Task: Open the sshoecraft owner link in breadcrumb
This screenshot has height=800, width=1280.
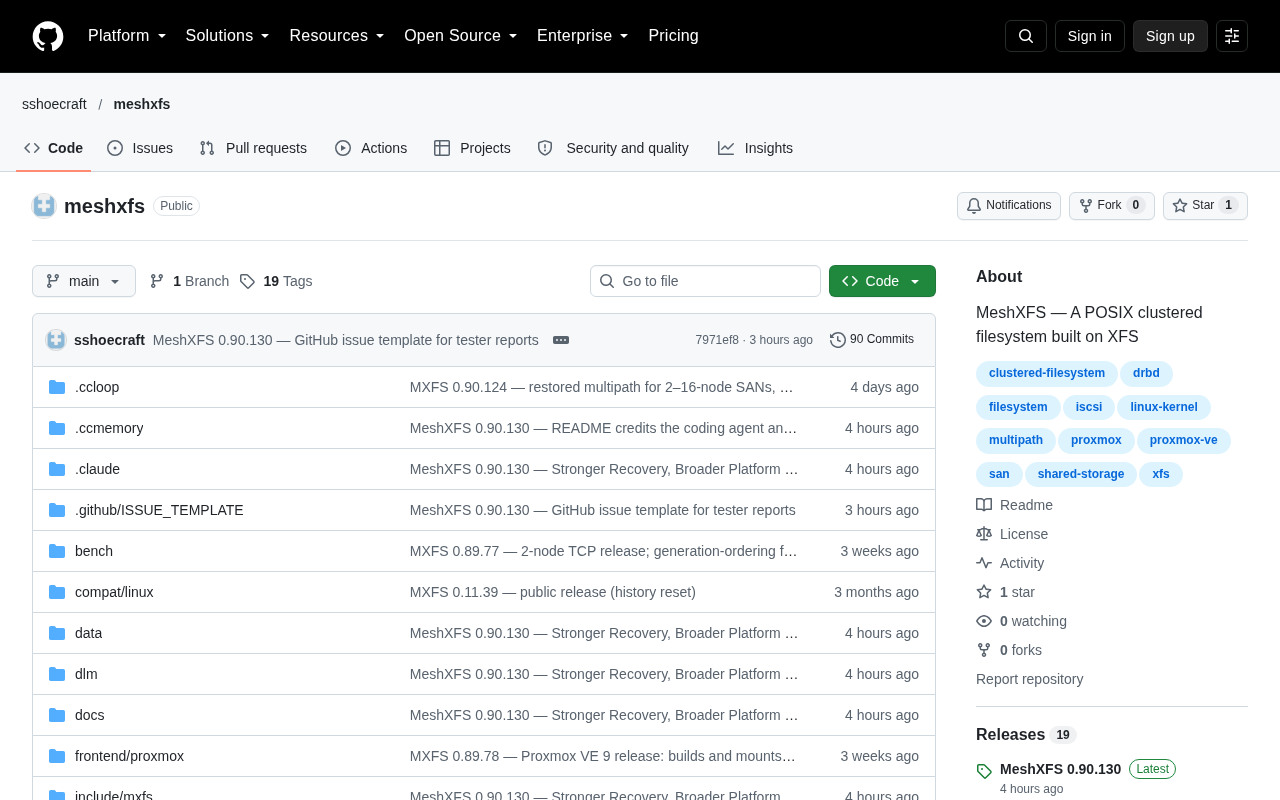Action: point(54,104)
